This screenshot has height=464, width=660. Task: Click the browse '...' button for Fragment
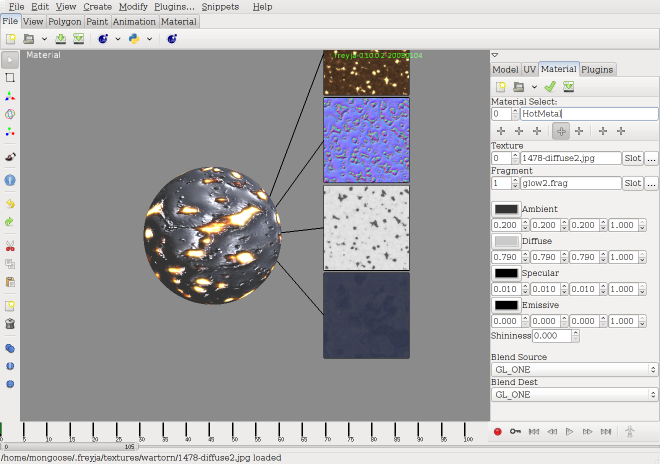pyautogui.click(x=651, y=183)
